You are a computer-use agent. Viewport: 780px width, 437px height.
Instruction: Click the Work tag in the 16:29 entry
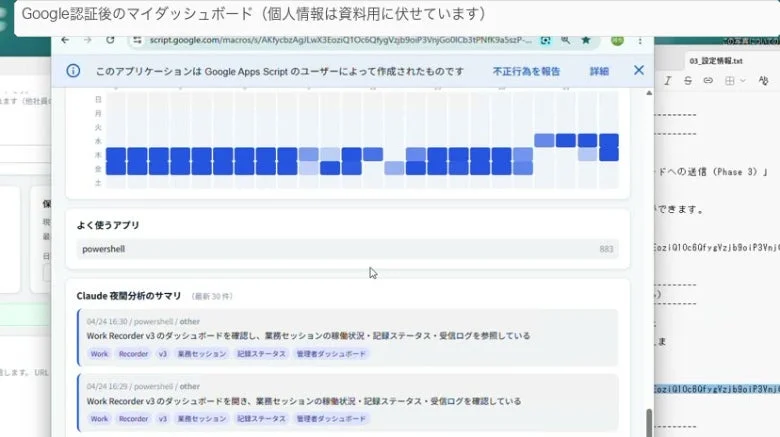click(x=99, y=419)
